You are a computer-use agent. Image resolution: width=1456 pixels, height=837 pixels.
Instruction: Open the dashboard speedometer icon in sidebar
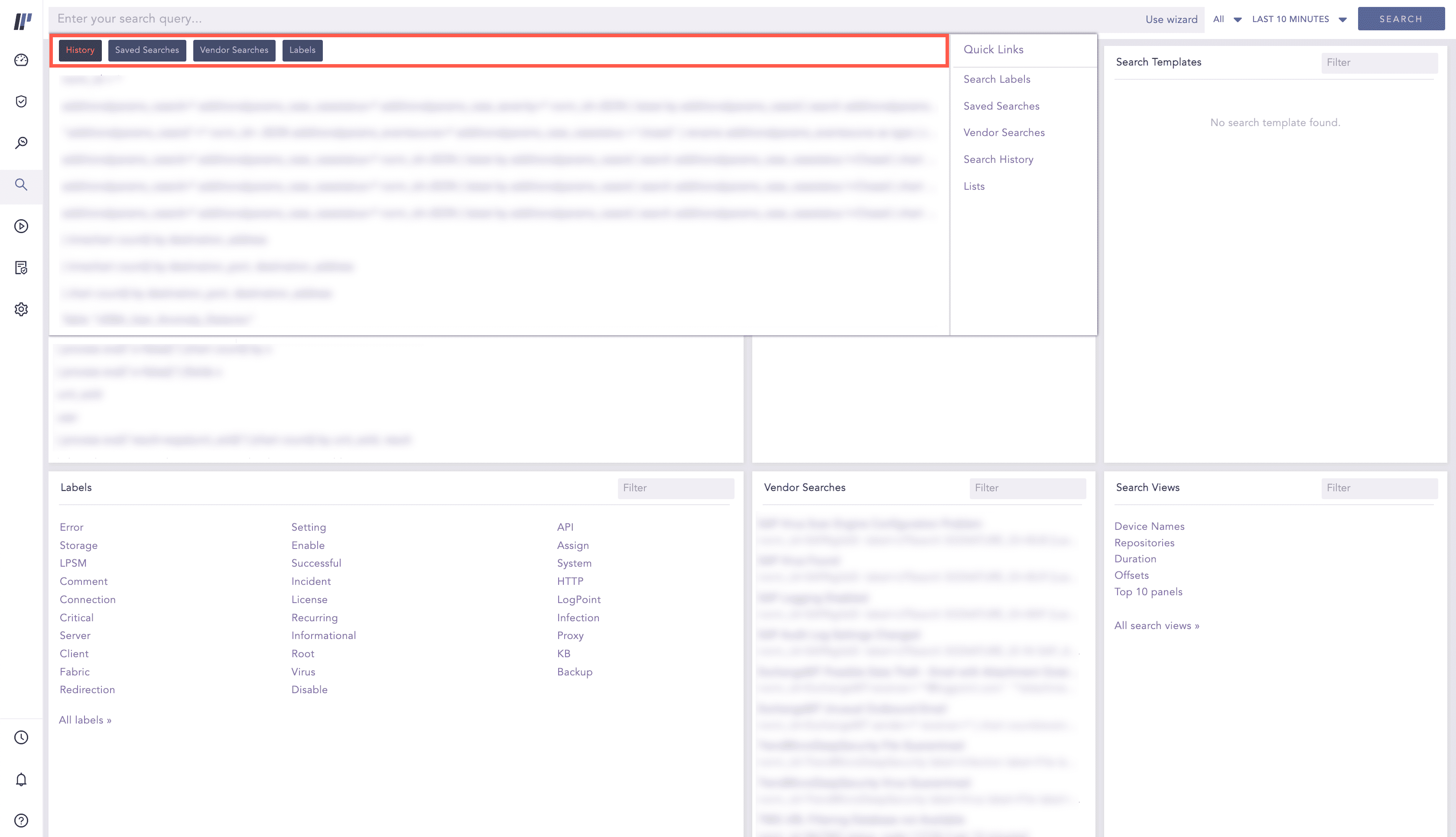pyautogui.click(x=21, y=59)
